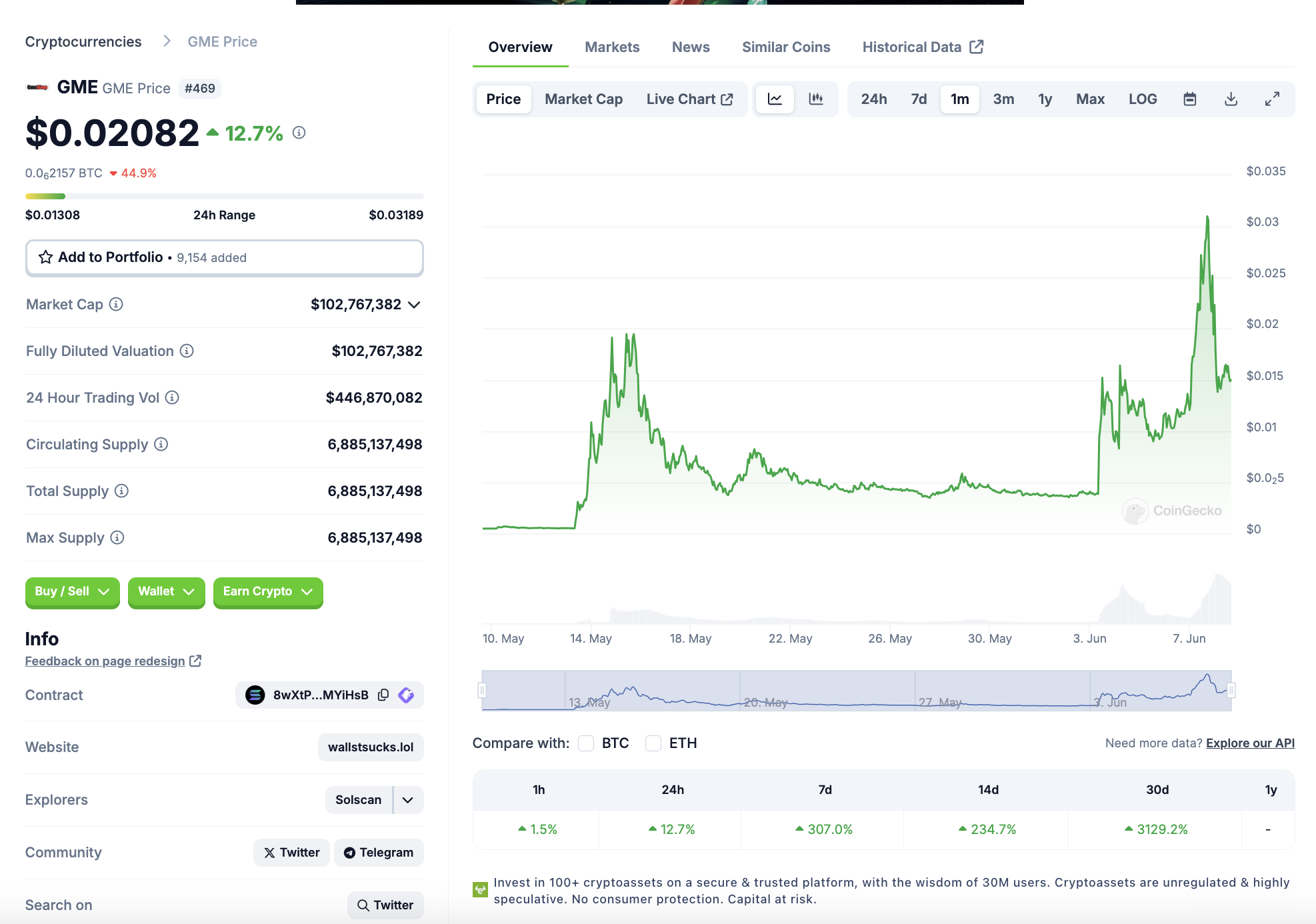The image size is (1316, 924).
Task: Open the Explore our API link
Action: point(1250,743)
